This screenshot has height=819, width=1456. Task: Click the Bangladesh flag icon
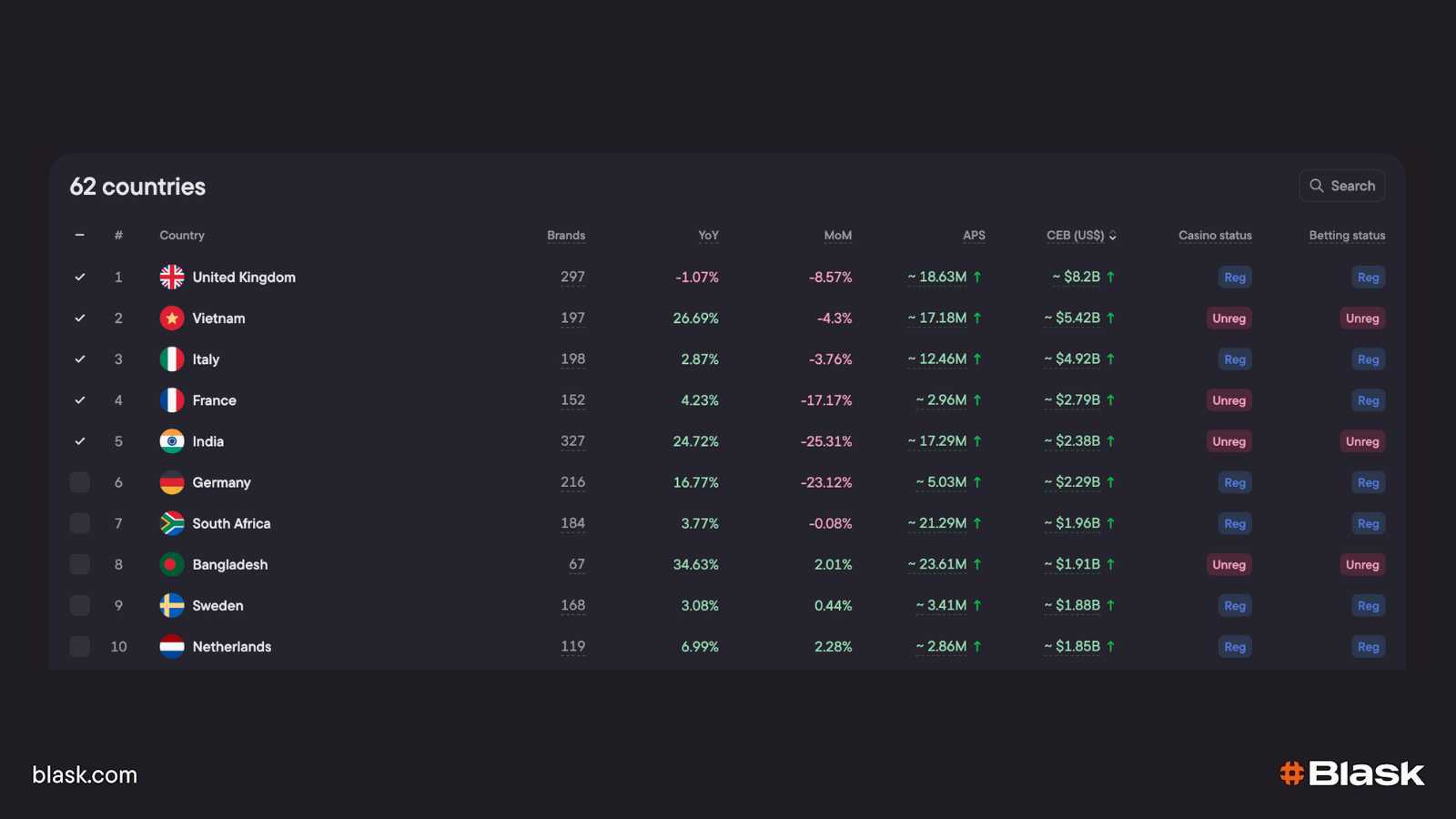click(x=171, y=564)
